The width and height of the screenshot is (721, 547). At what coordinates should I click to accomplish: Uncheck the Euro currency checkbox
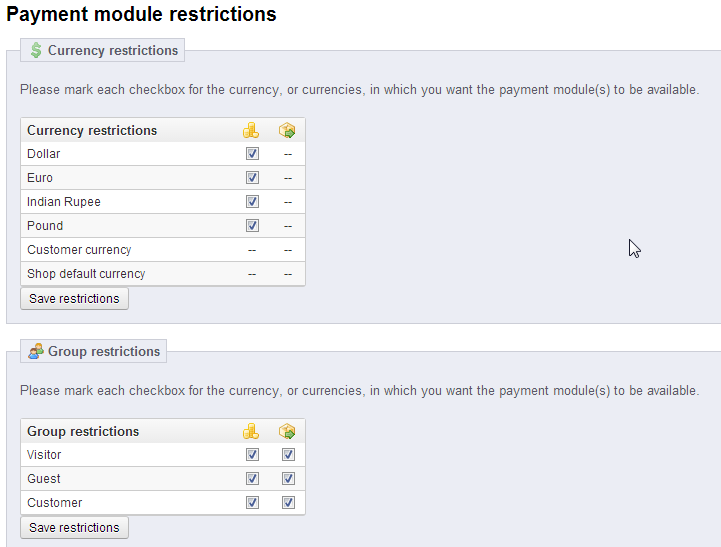click(x=252, y=178)
